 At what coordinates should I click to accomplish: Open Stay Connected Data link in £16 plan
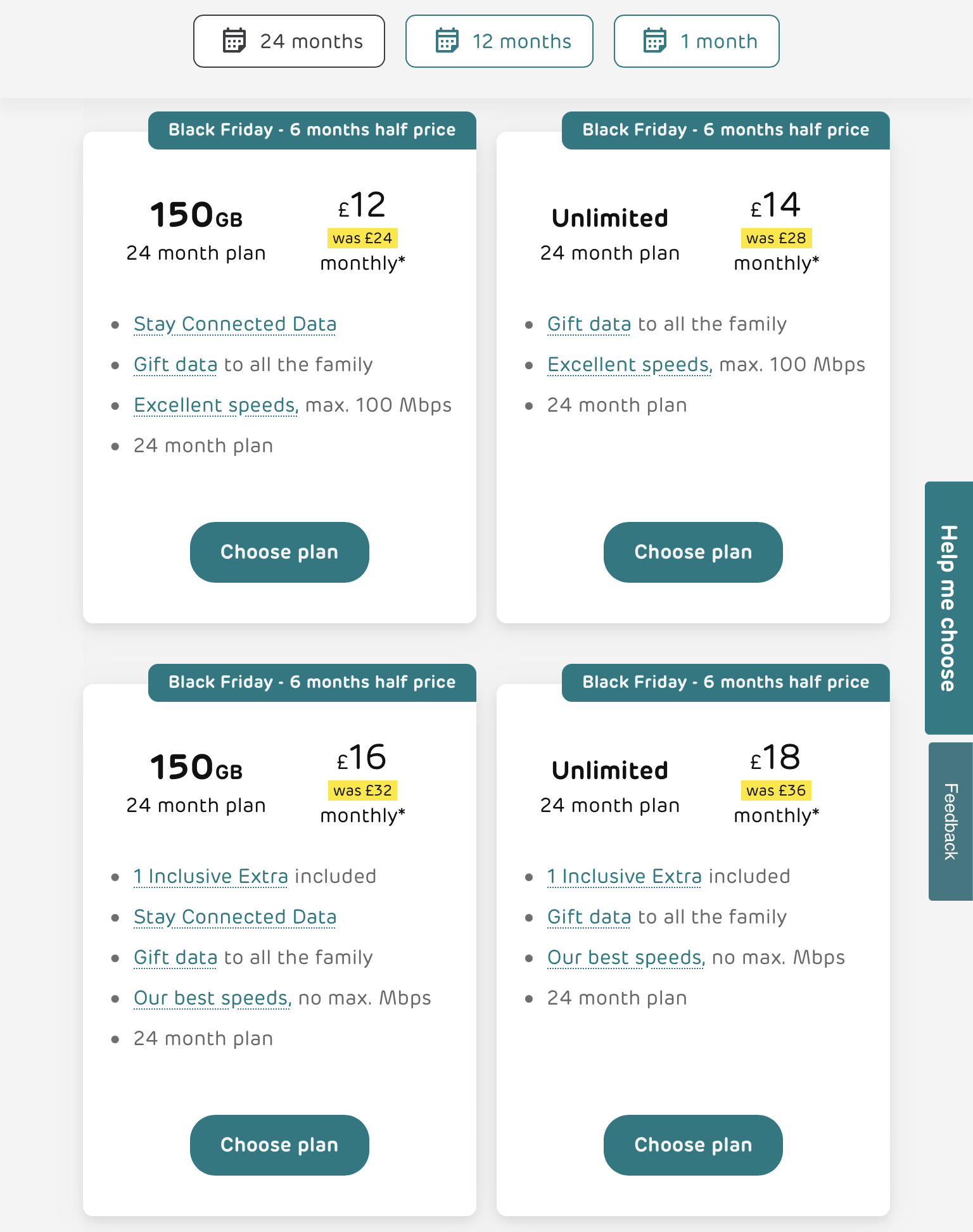[235, 917]
